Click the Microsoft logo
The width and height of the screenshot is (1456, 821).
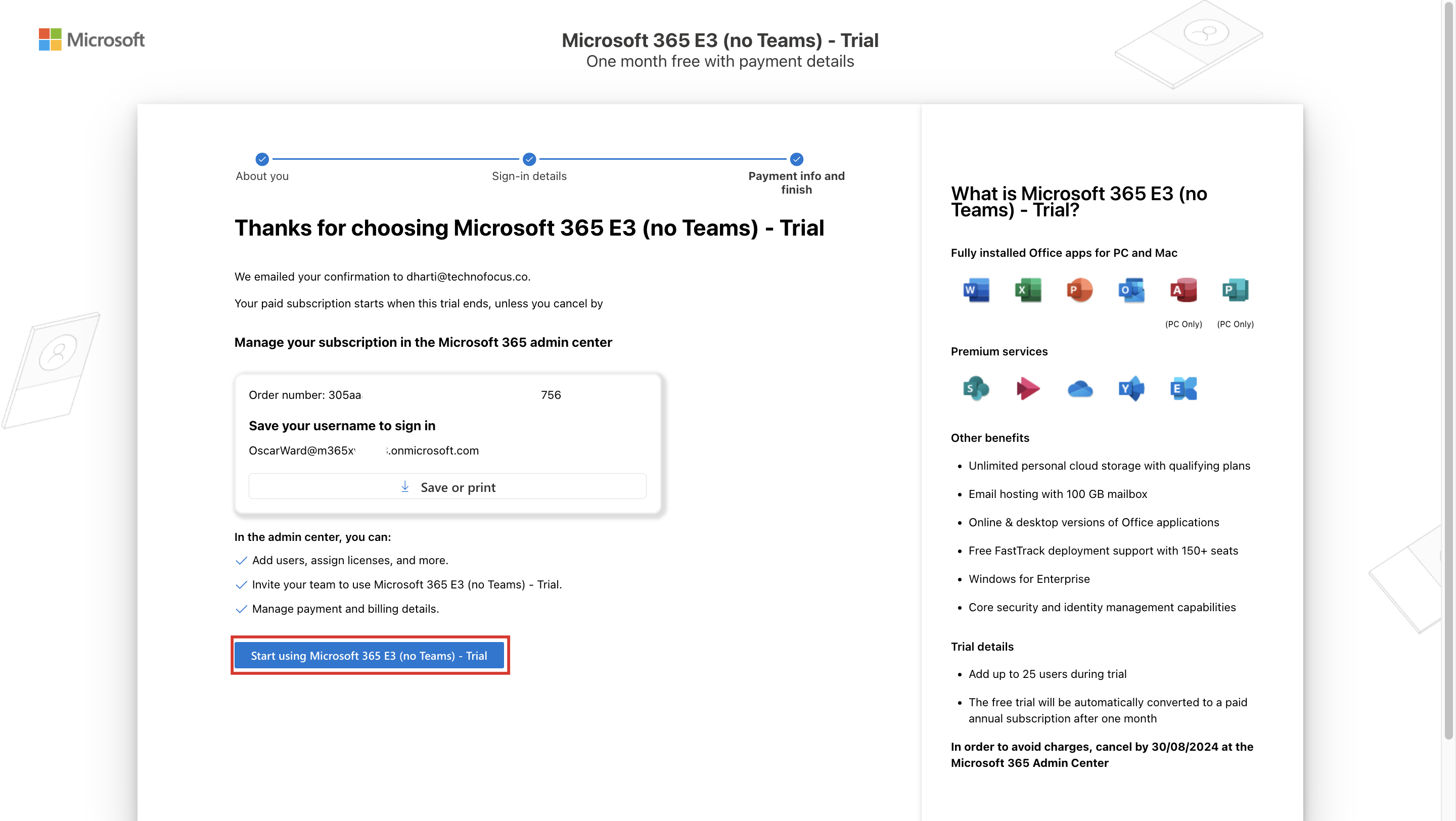point(92,39)
